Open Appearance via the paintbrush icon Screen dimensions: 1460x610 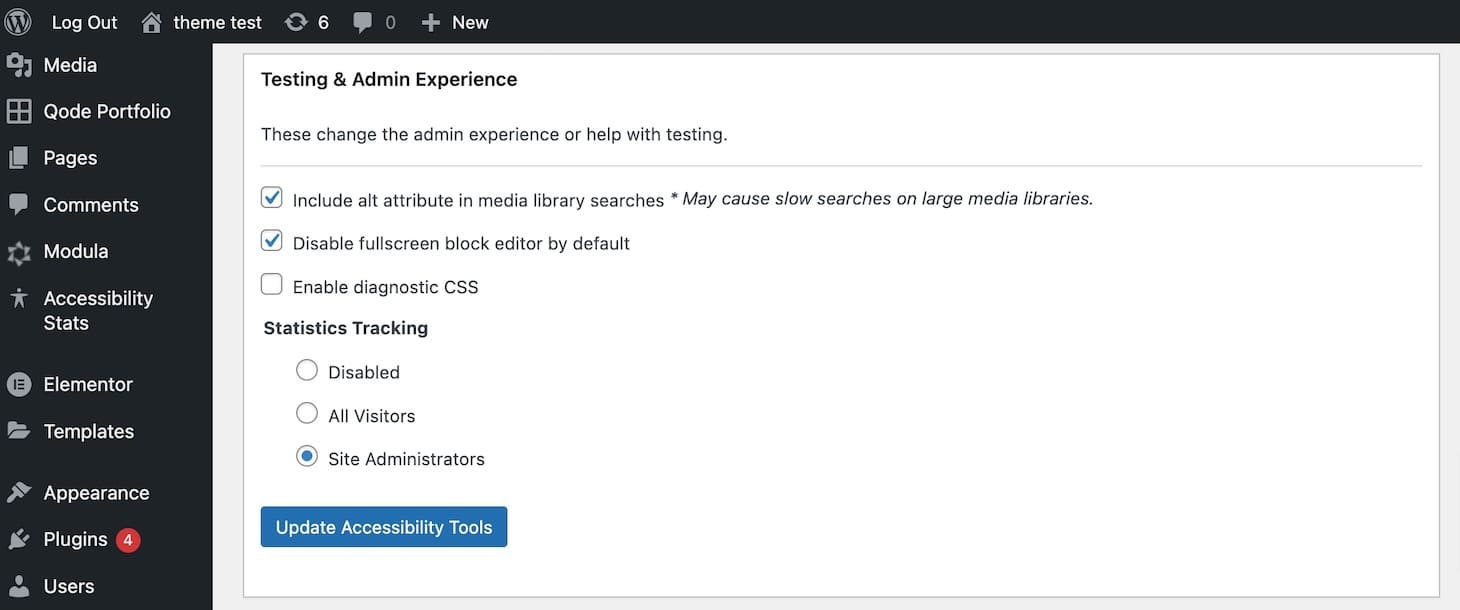pos(20,492)
